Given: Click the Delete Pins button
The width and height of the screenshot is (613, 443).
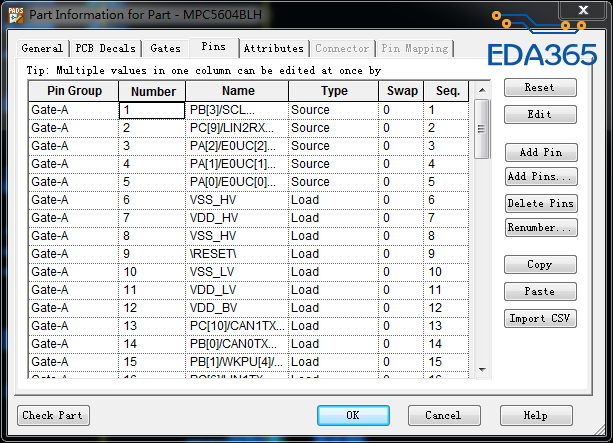Looking at the screenshot, I should pos(541,203).
